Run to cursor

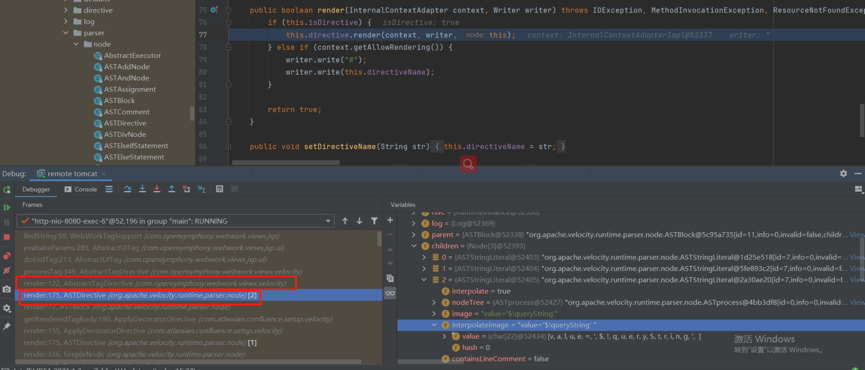click(x=201, y=189)
